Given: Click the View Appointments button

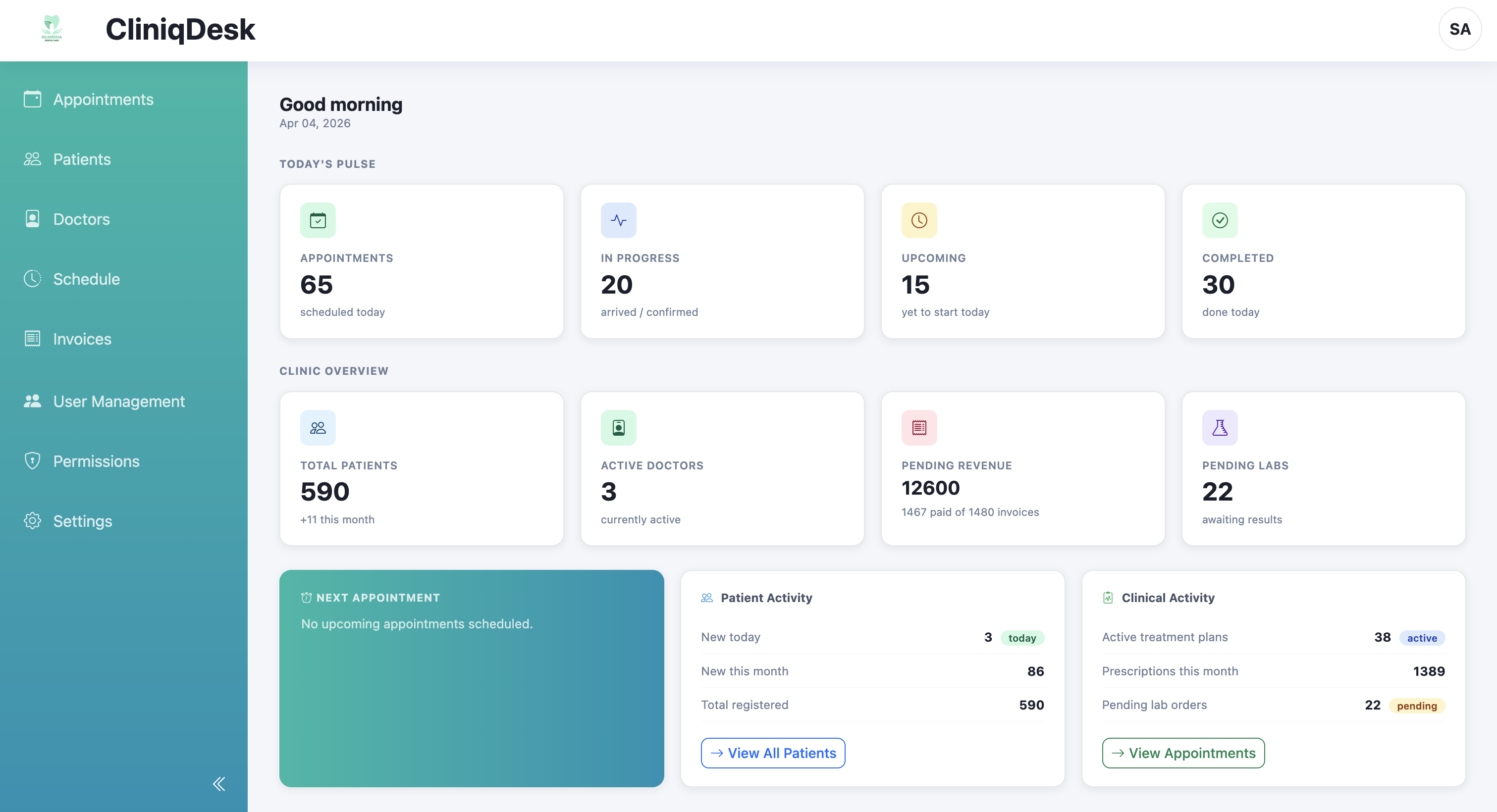Looking at the screenshot, I should tap(1183, 754).
